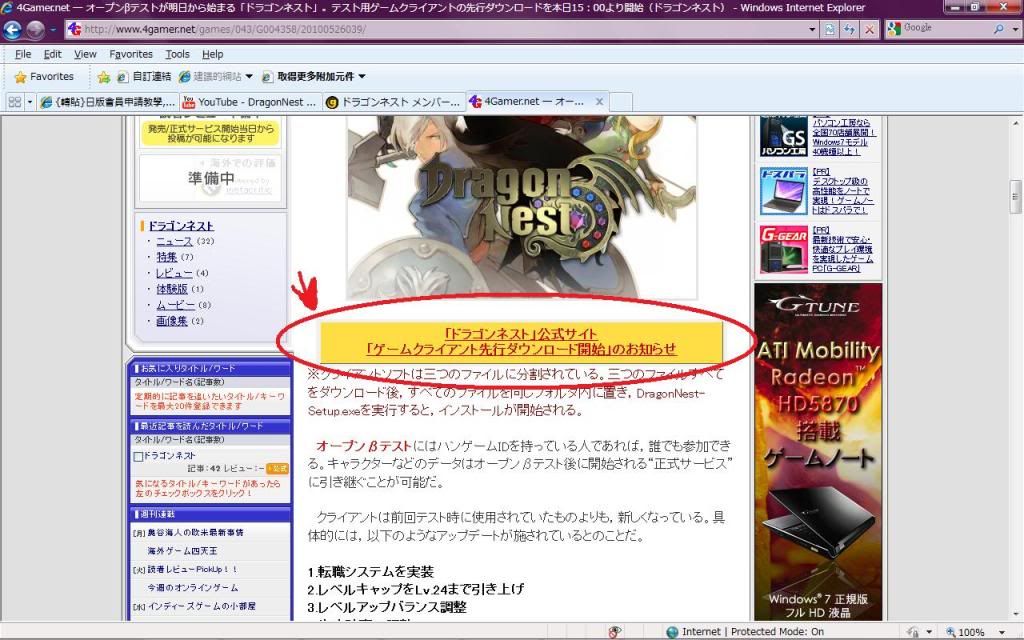Open the File menu

tap(23, 54)
